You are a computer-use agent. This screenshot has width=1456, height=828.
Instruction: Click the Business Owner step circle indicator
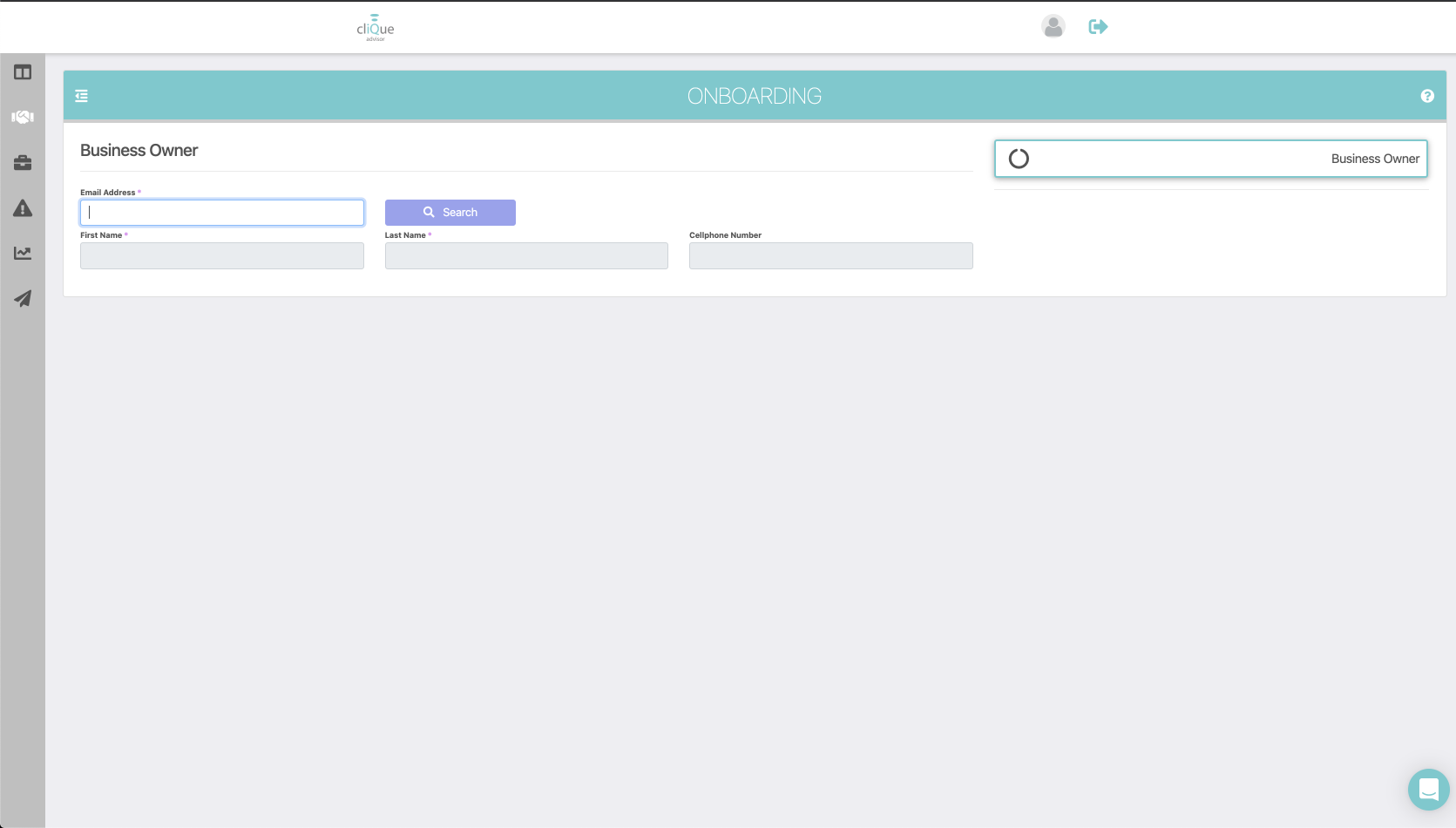pos(1019,159)
